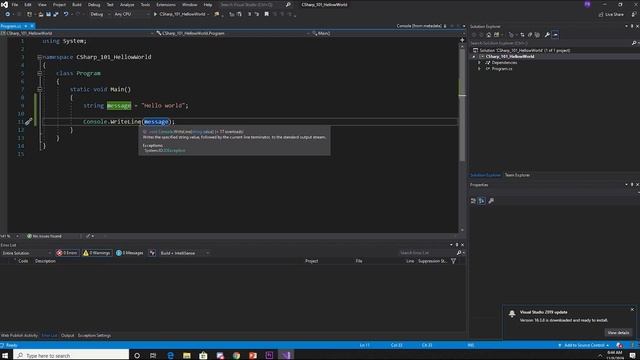Toggle auto-hide pin on Error List
The image size is (640, 360).
pyautogui.click(x=457, y=245)
